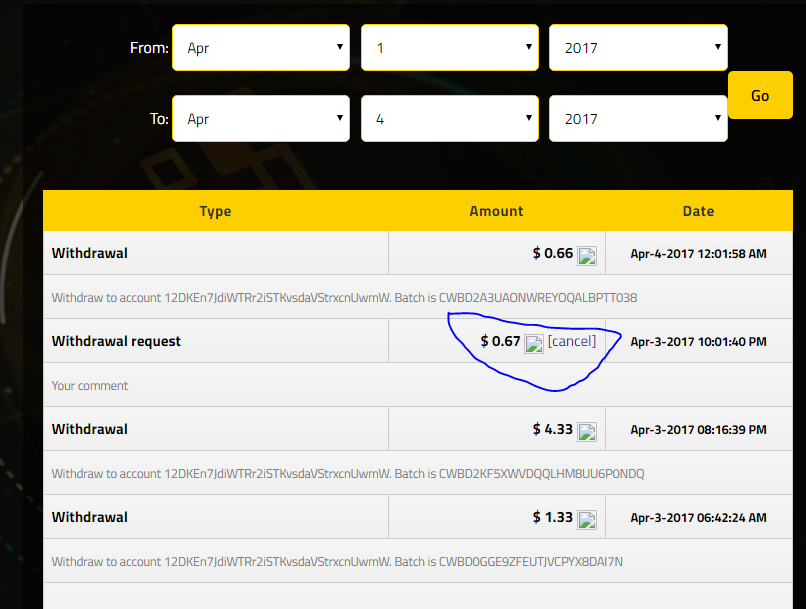Viewport: 806px width, 609px height.
Task: Click the Withdrawal label in $ 4.33 row
Action: 89,429
